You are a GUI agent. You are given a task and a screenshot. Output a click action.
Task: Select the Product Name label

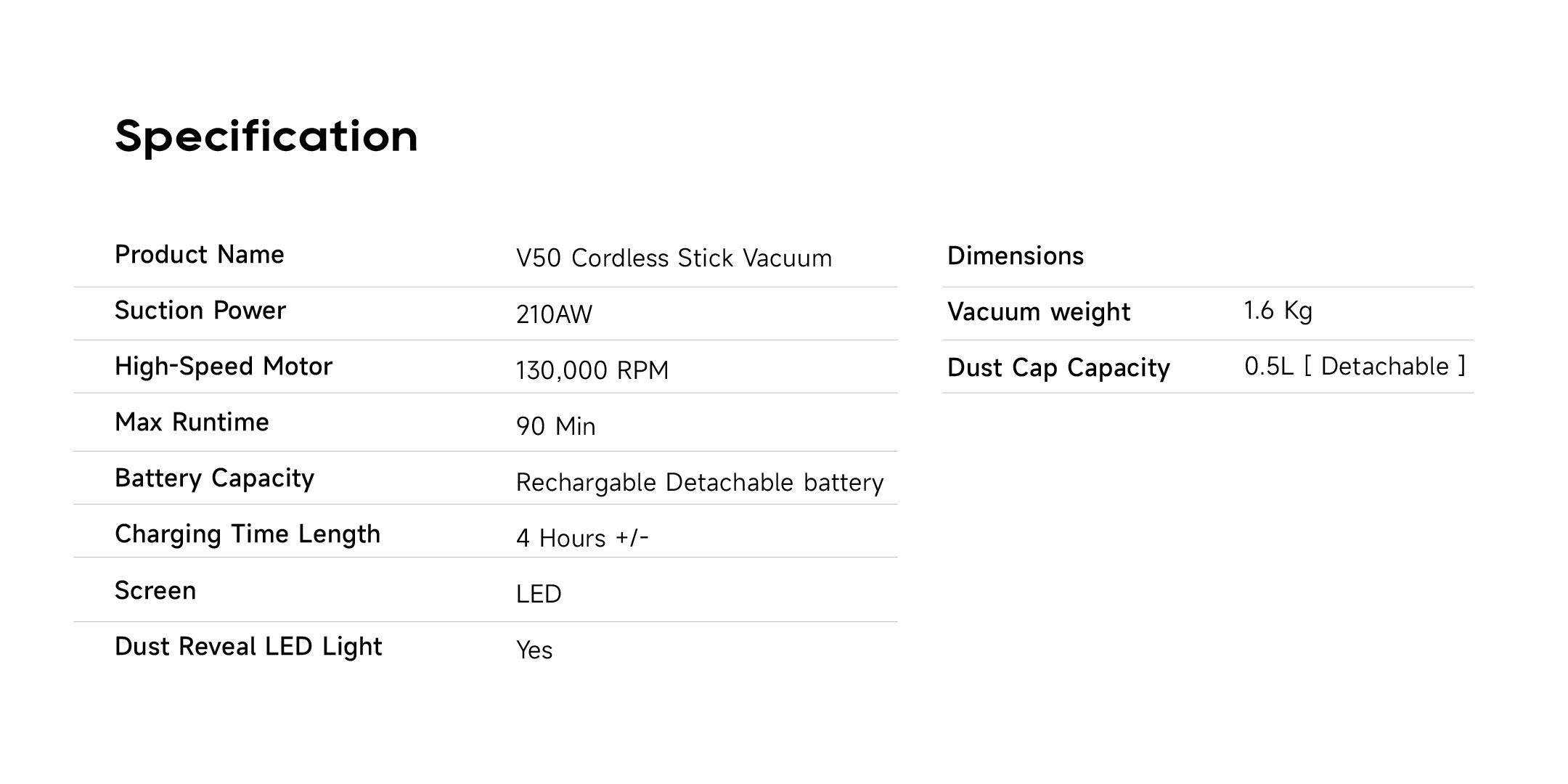point(200,255)
